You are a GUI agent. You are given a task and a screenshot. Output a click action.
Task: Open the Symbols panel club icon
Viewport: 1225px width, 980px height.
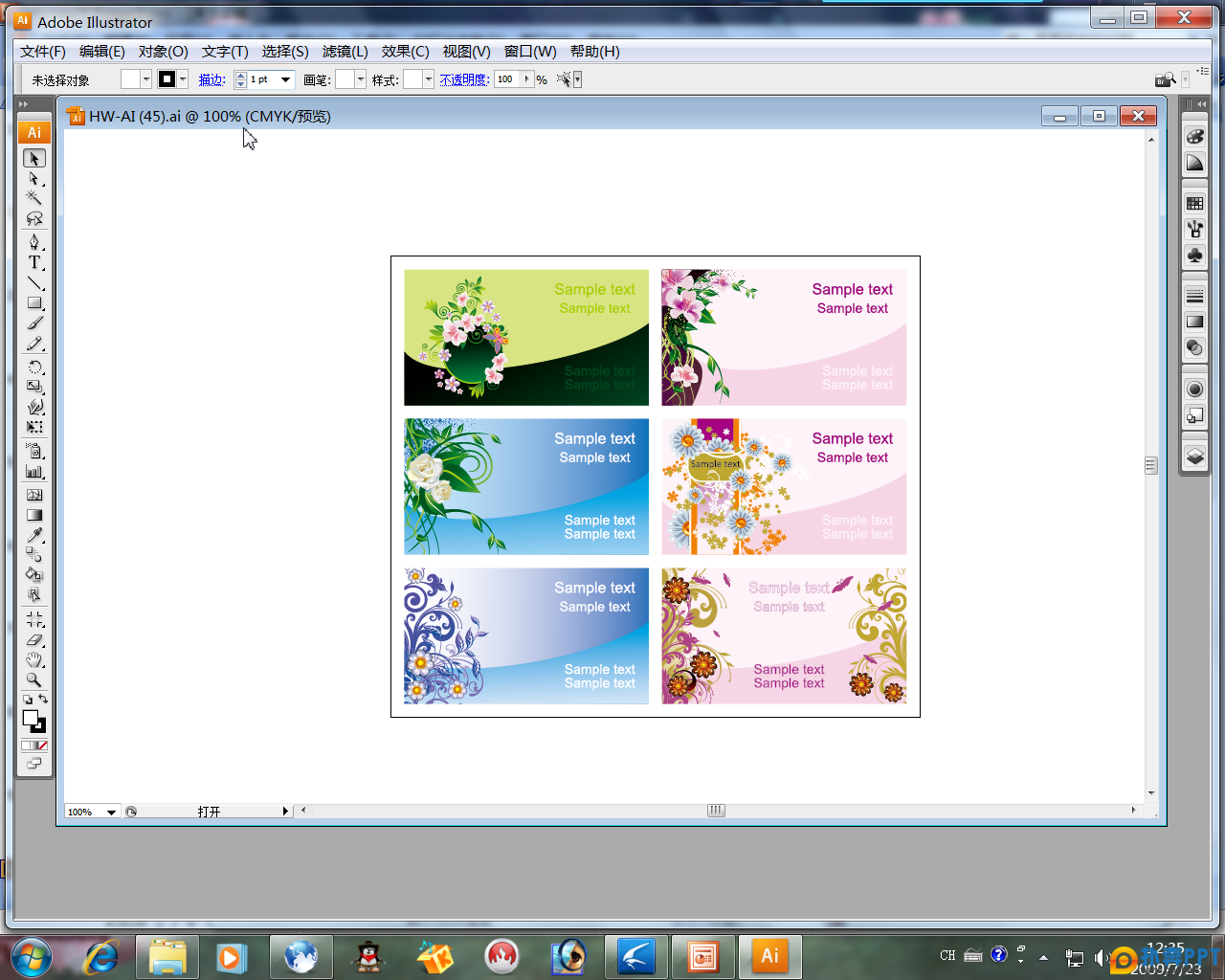(x=1194, y=256)
